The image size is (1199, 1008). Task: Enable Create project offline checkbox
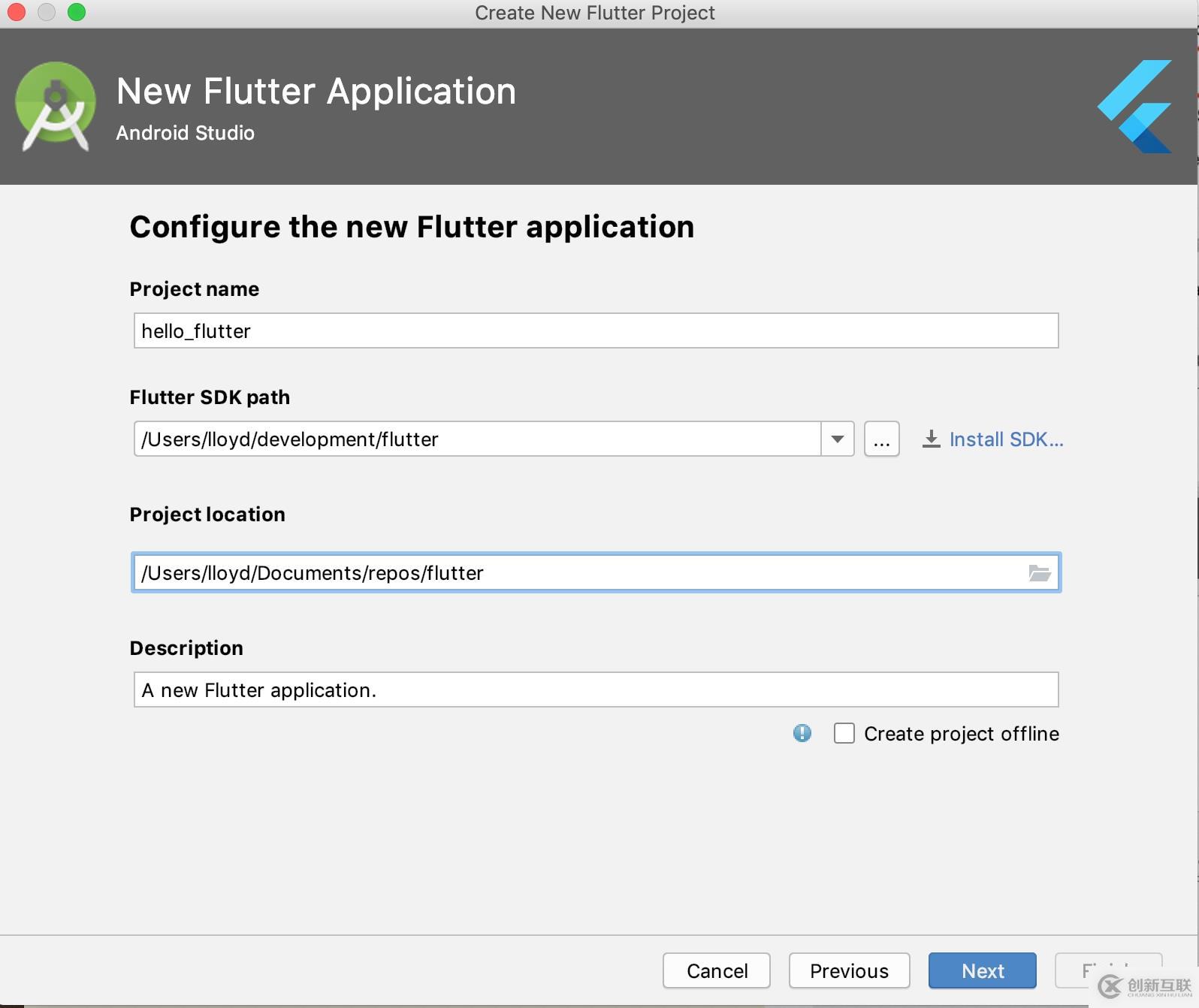844,733
